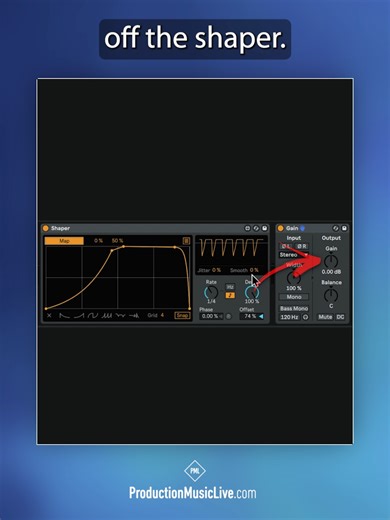Click the bass mono audition headphone icon

tap(305, 317)
